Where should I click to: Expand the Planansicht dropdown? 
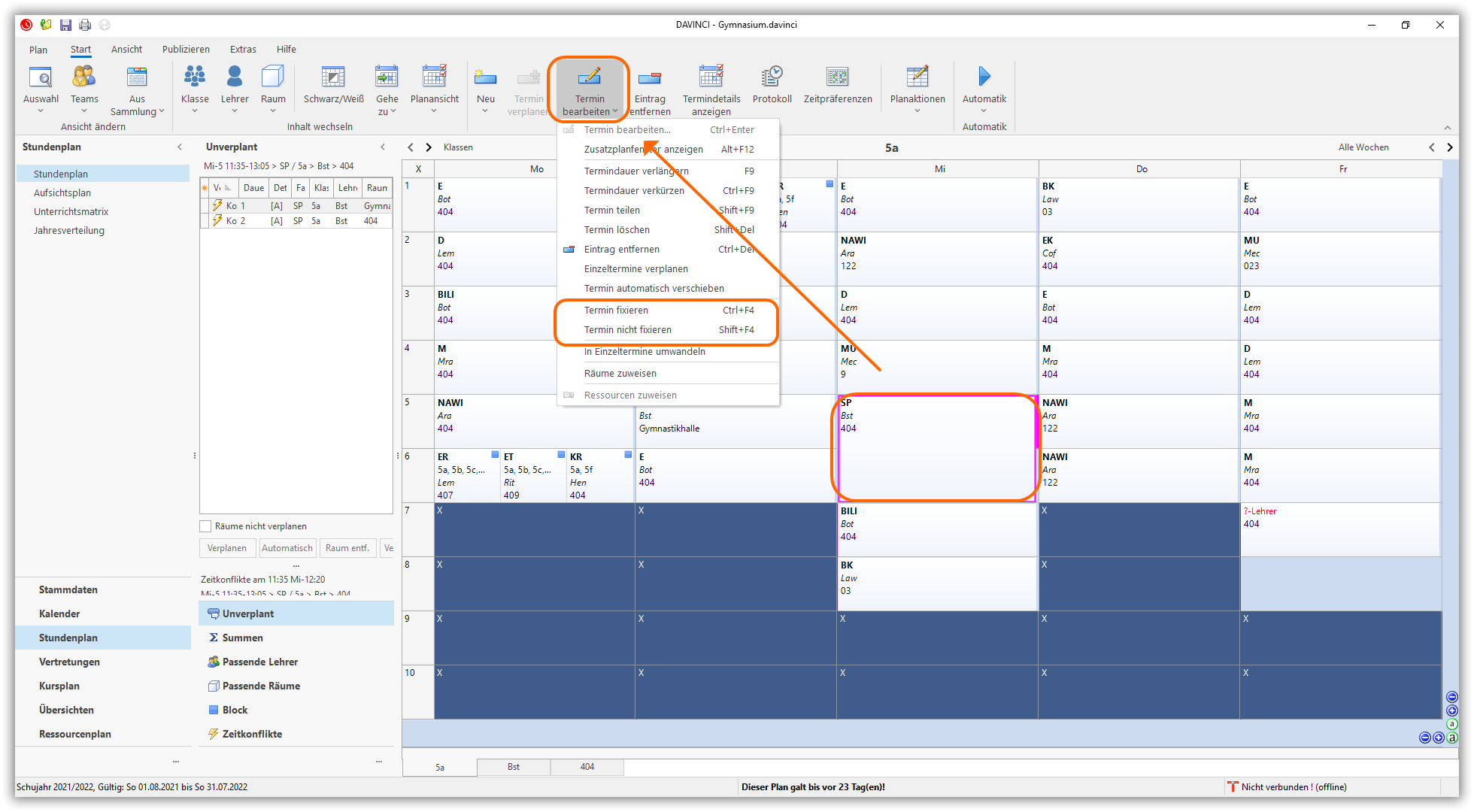[x=434, y=111]
